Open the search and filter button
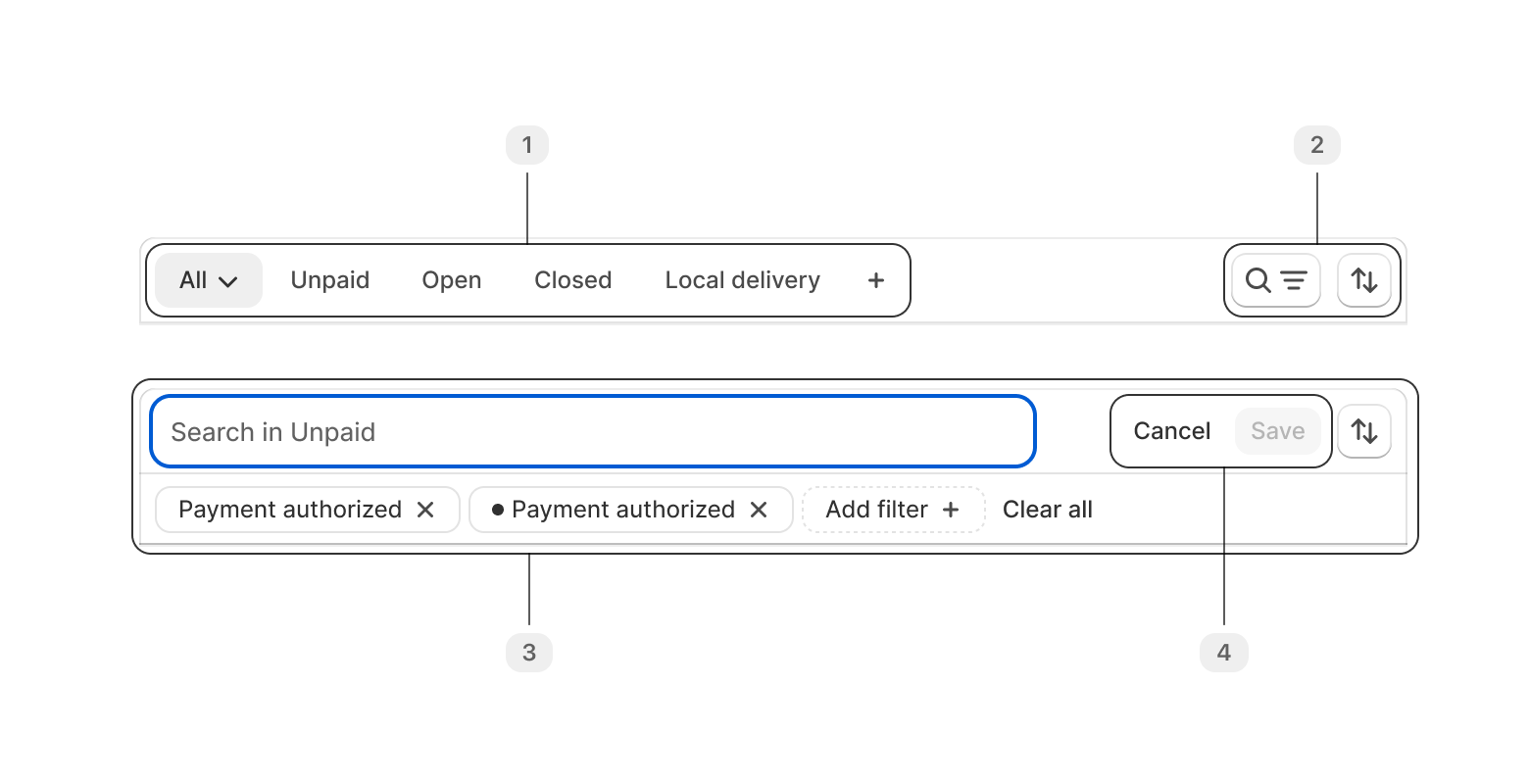The image size is (1529, 784). point(1276,280)
